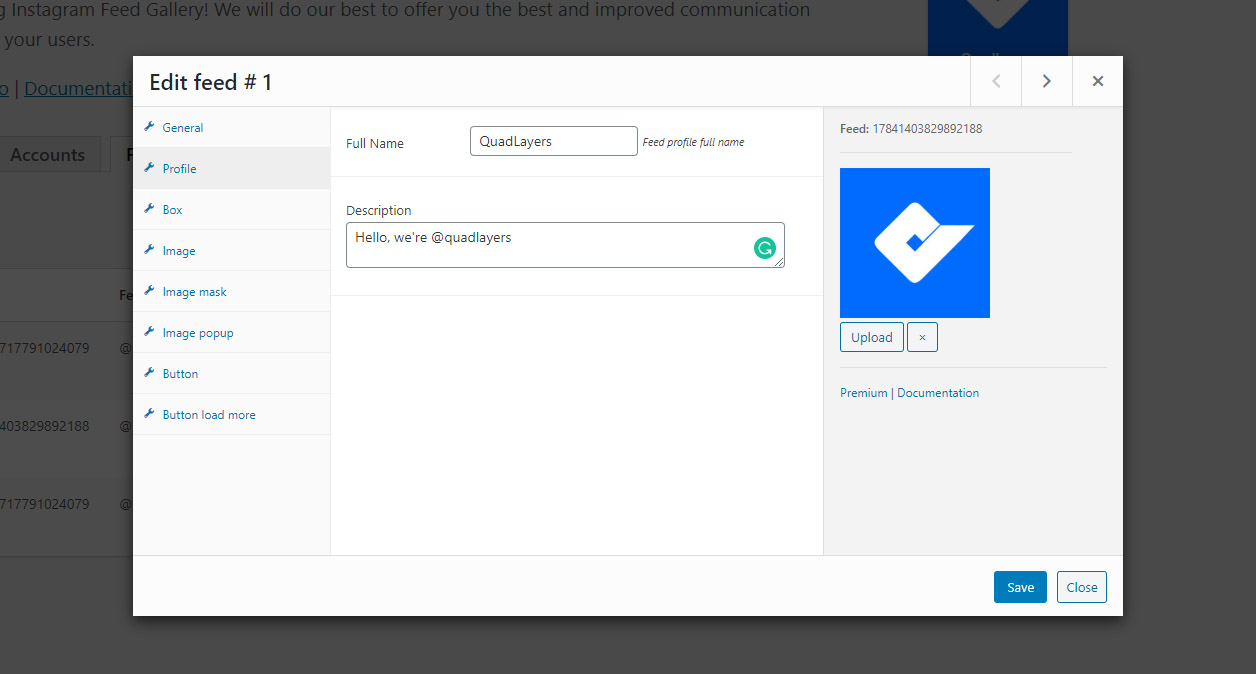Click the Edit feed # 1 title
The height and width of the screenshot is (674, 1256).
[211, 82]
